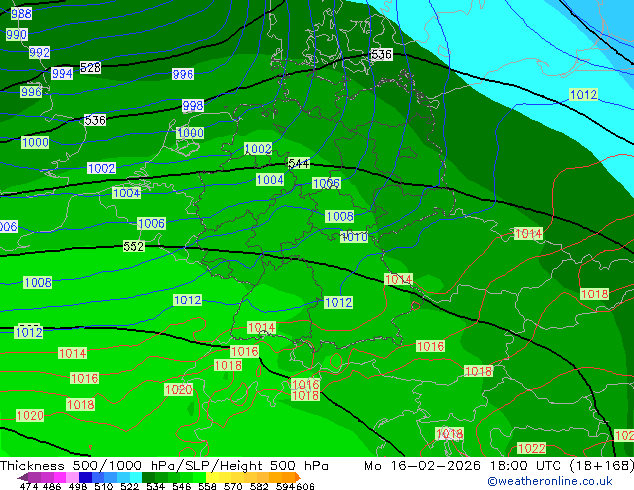Click the 552 height contour label
Image resolution: width=634 pixels, height=490 pixels.
coord(134,246)
